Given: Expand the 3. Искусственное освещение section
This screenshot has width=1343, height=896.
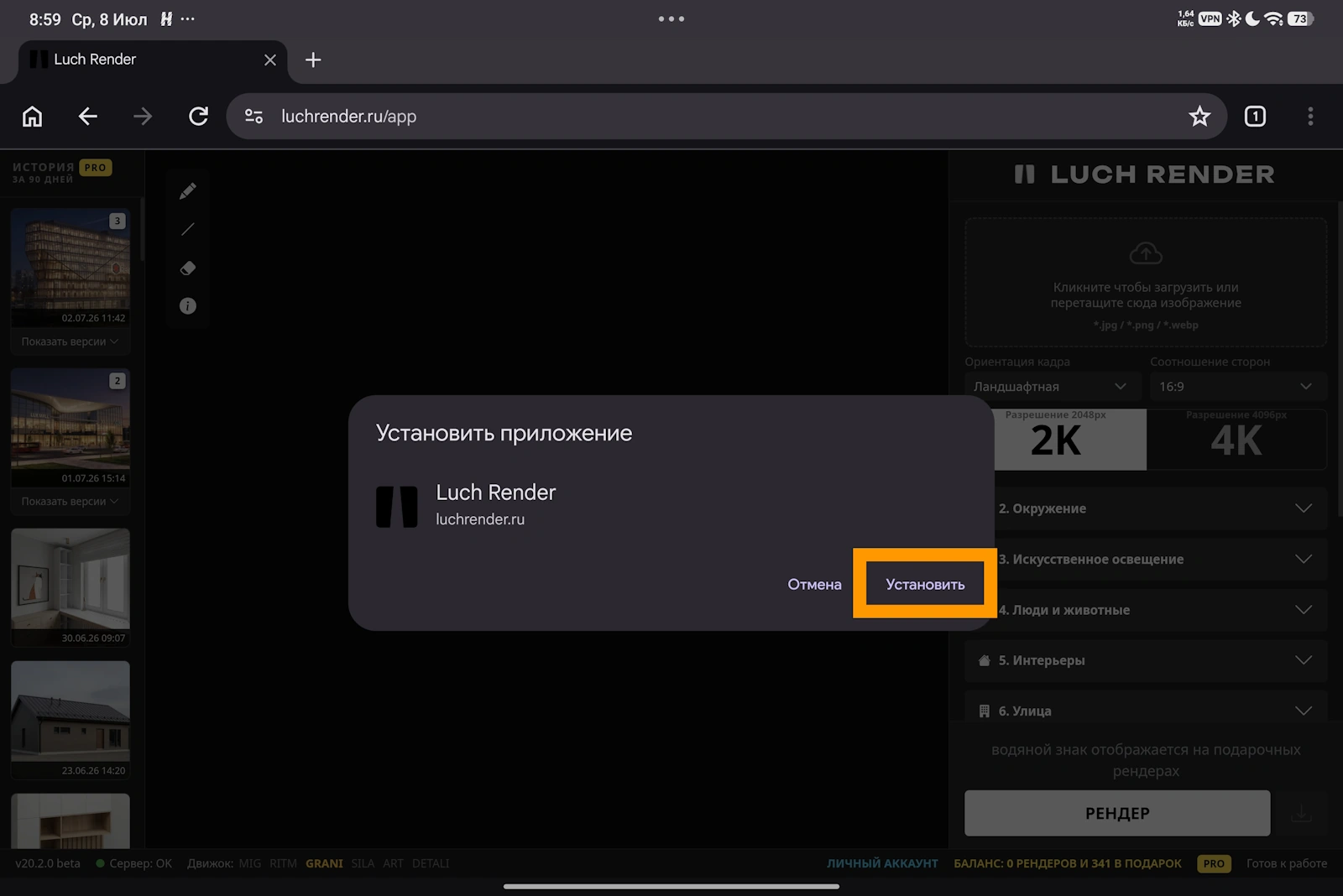Looking at the screenshot, I should (x=1146, y=559).
